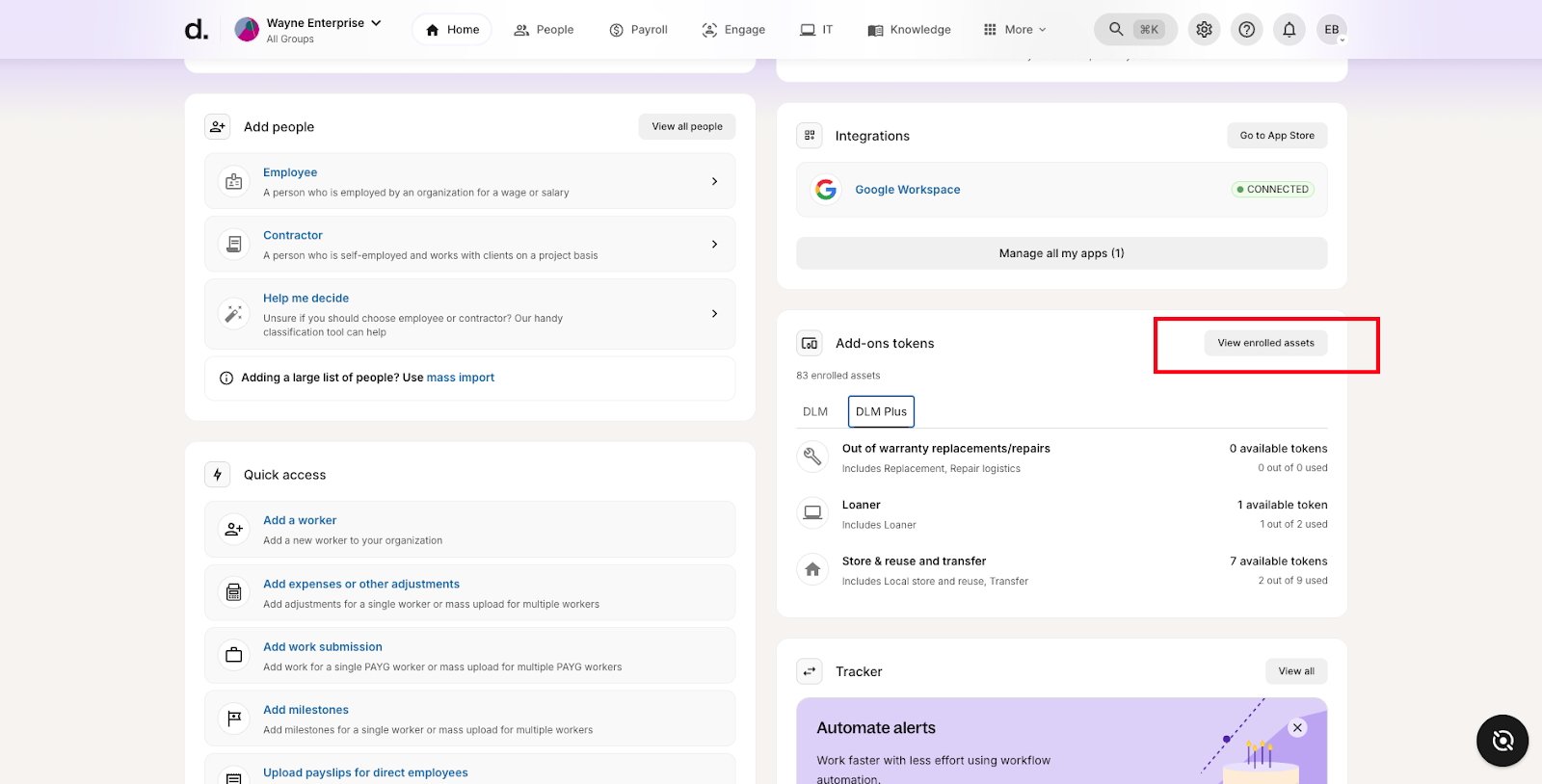
Task: Open the settings gear icon
Action: [1204, 30]
